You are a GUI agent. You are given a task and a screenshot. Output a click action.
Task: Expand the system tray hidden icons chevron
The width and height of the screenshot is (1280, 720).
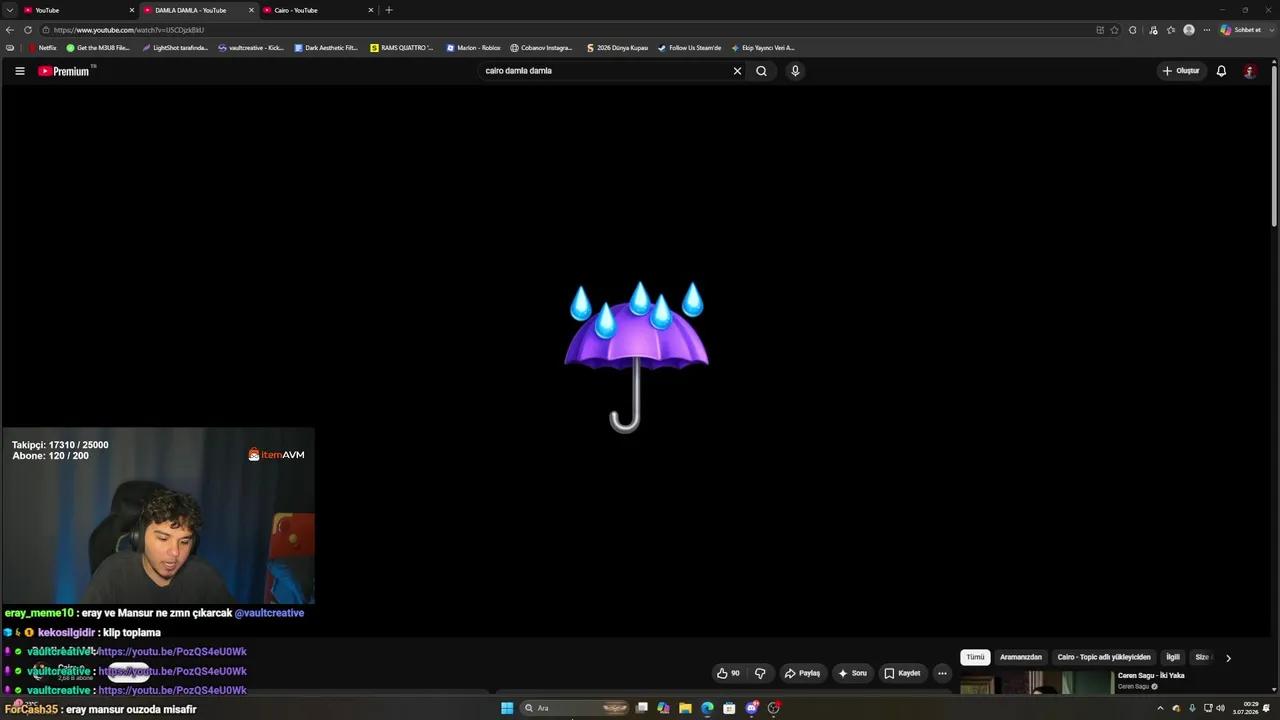(1160, 708)
